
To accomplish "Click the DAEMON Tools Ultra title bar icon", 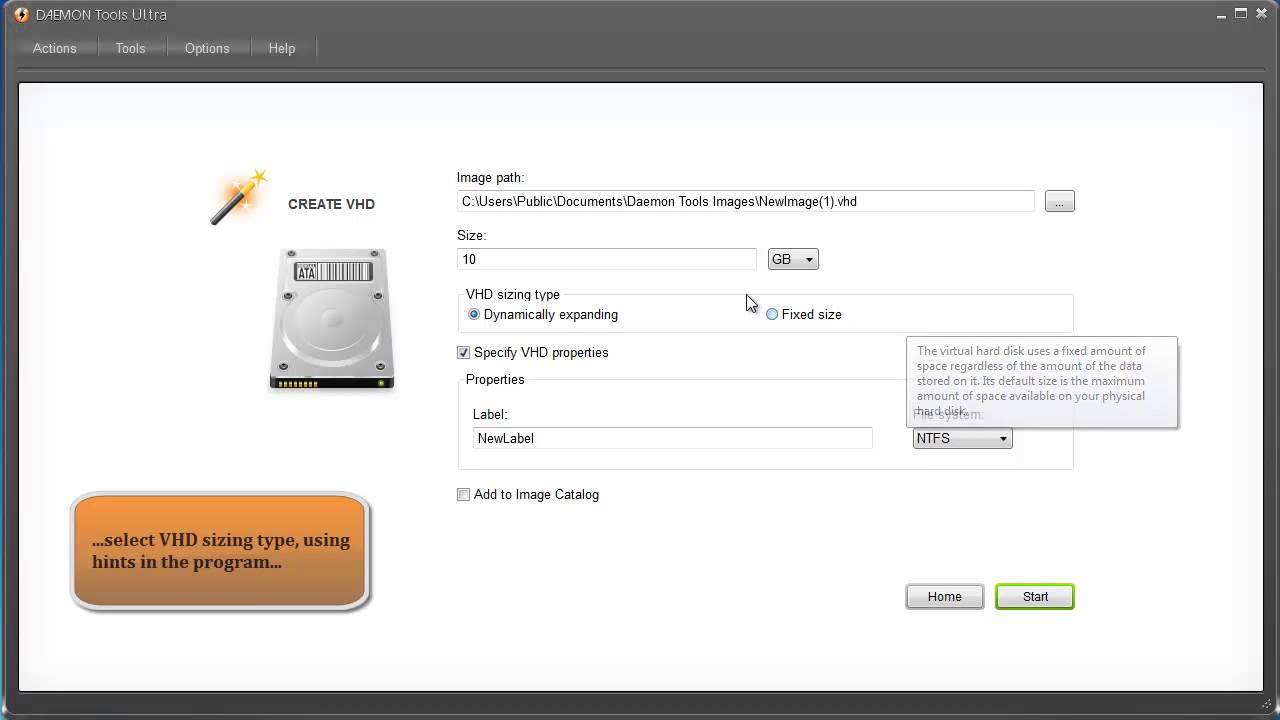I will point(22,14).
